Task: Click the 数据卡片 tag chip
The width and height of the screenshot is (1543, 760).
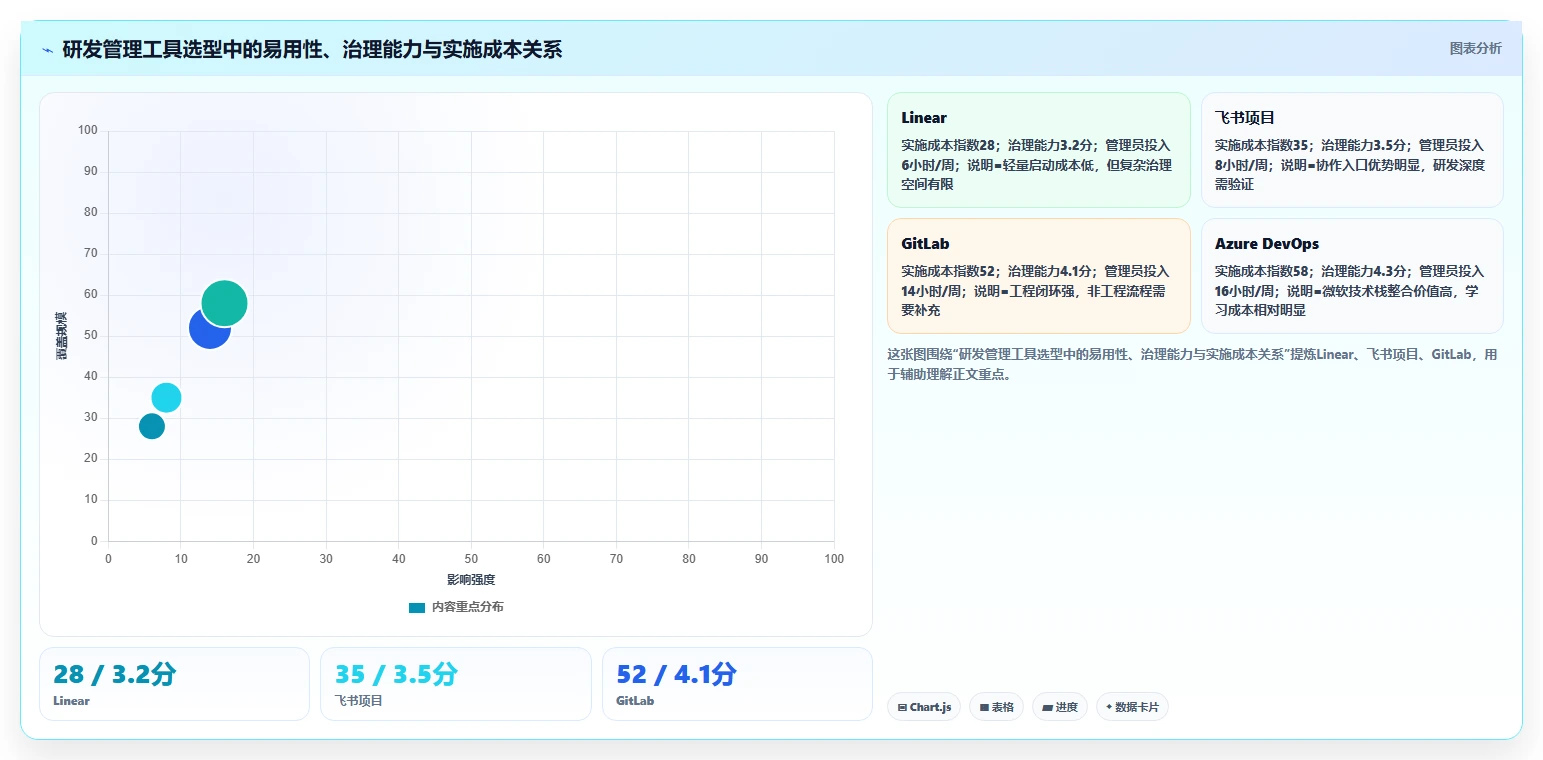Action: (1132, 707)
